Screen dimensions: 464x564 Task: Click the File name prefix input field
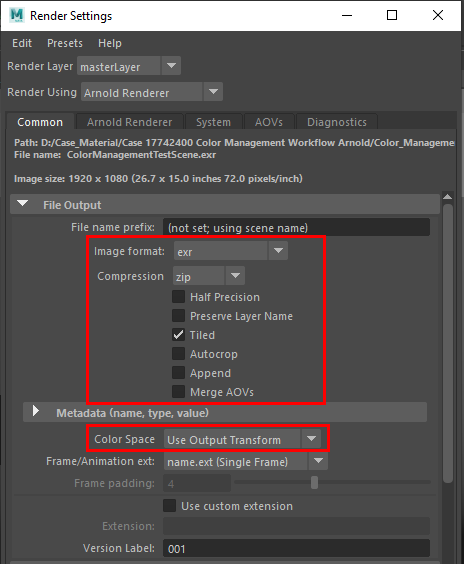coord(296,228)
